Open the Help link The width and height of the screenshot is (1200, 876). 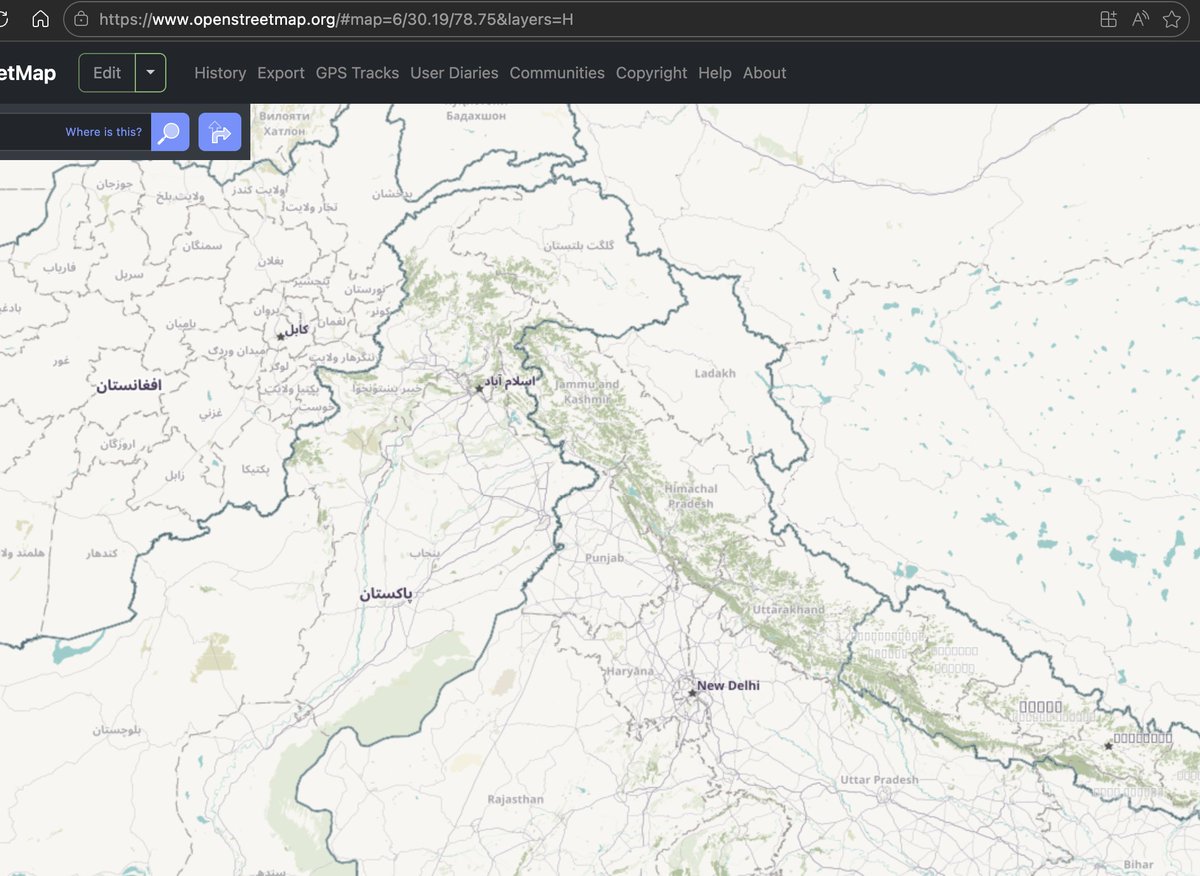coord(715,73)
